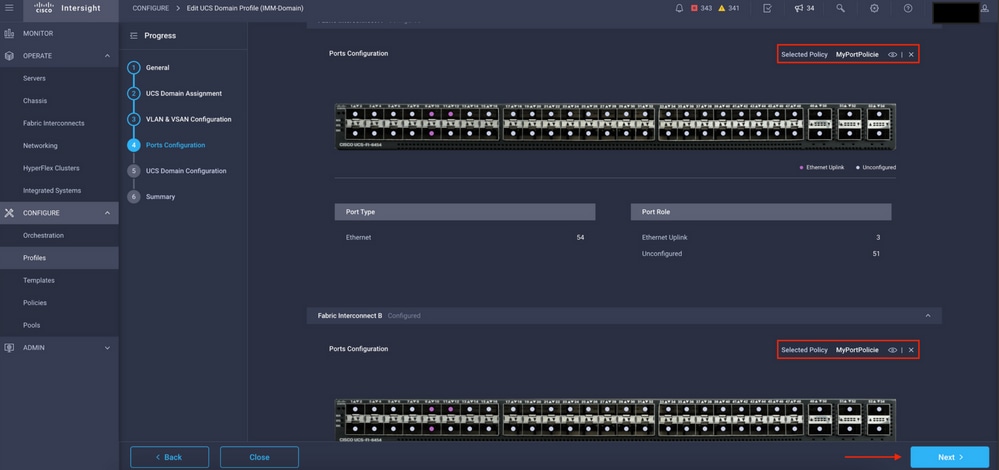This screenshot has height=470, width=999.
Task: Click the Fabric Interconnect B port diagram
Action: (615, 421)
